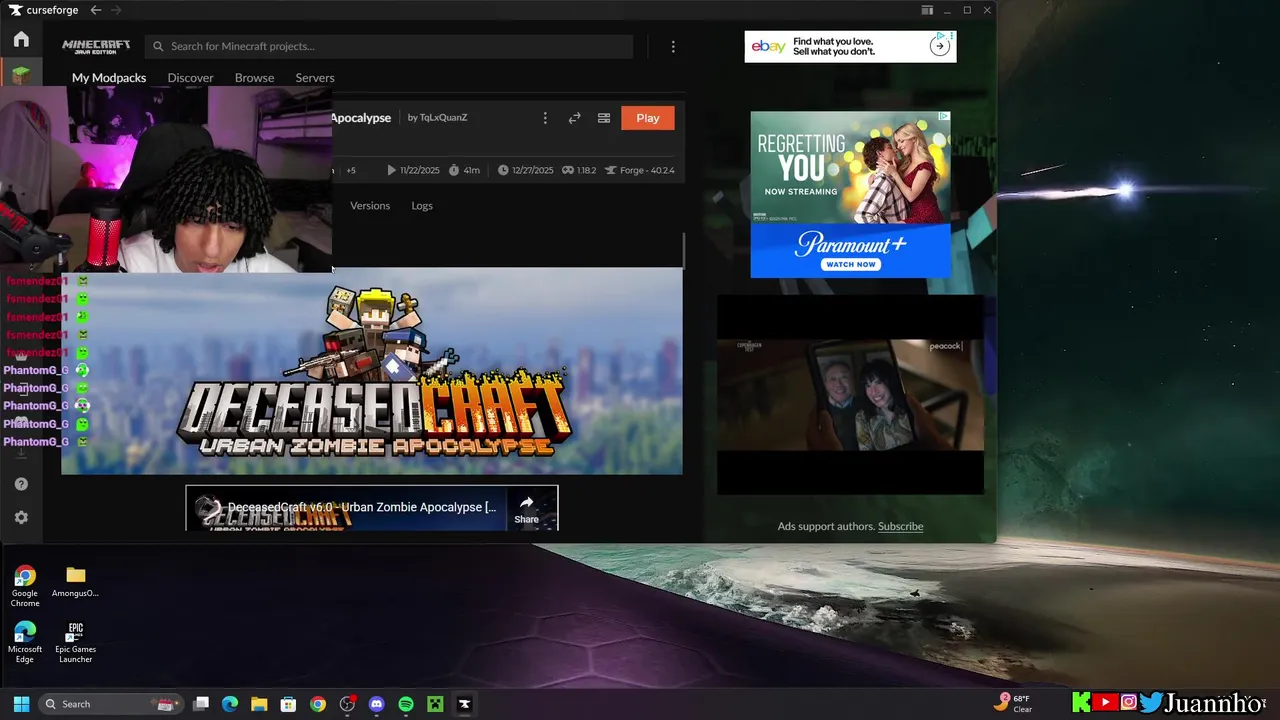Image resolution: width=1280 pixels, height=720 pixels.
Task: Open the three-dot menu beside the search bar
Action: click(673, 47)
